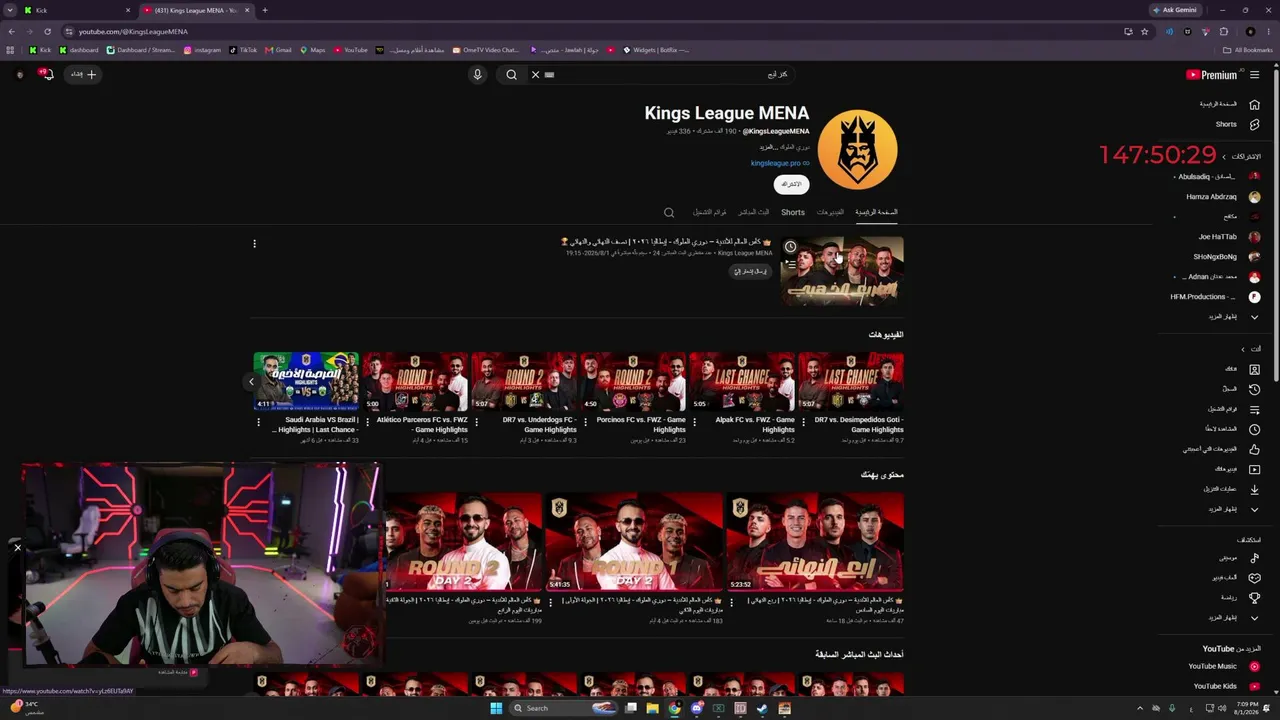The image size is (1280, 720).
Task: Open the YouTube hamburger guide menu
Action: (1254, 75)
